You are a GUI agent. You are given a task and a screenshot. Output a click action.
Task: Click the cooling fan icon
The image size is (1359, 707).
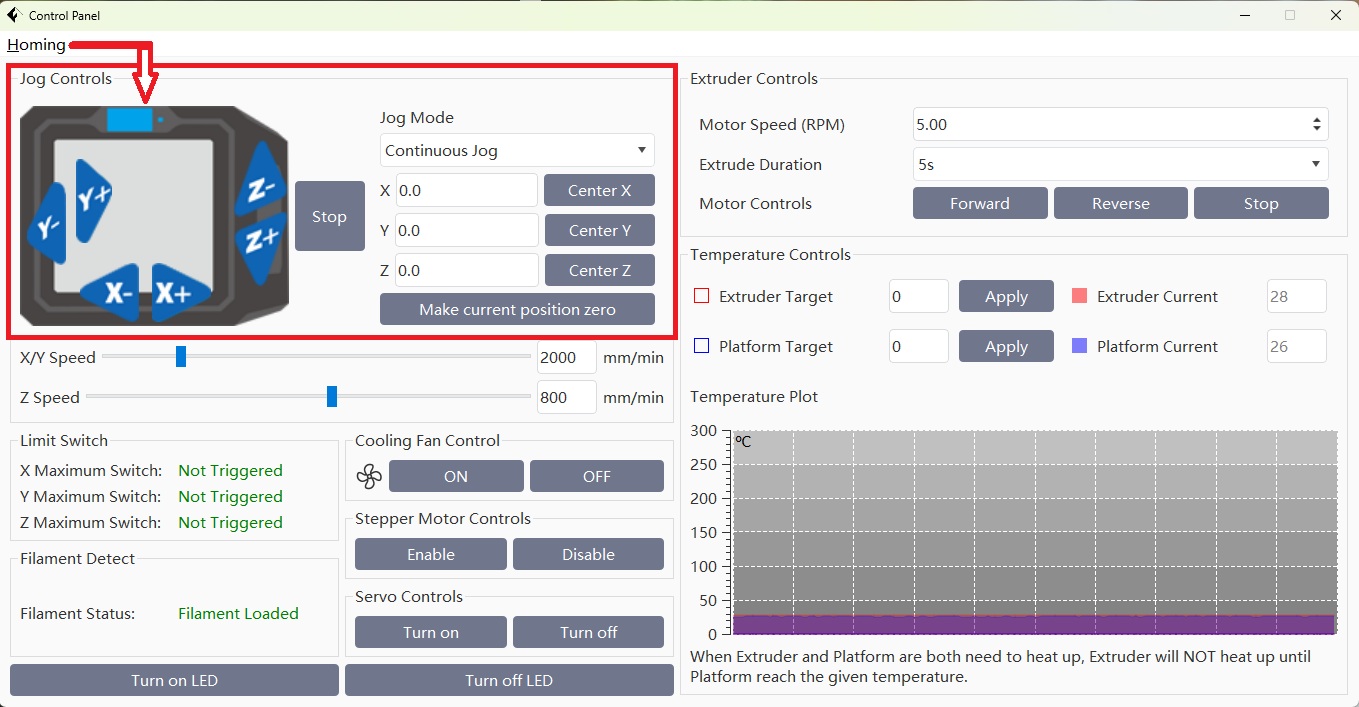[x=369, y=477]
